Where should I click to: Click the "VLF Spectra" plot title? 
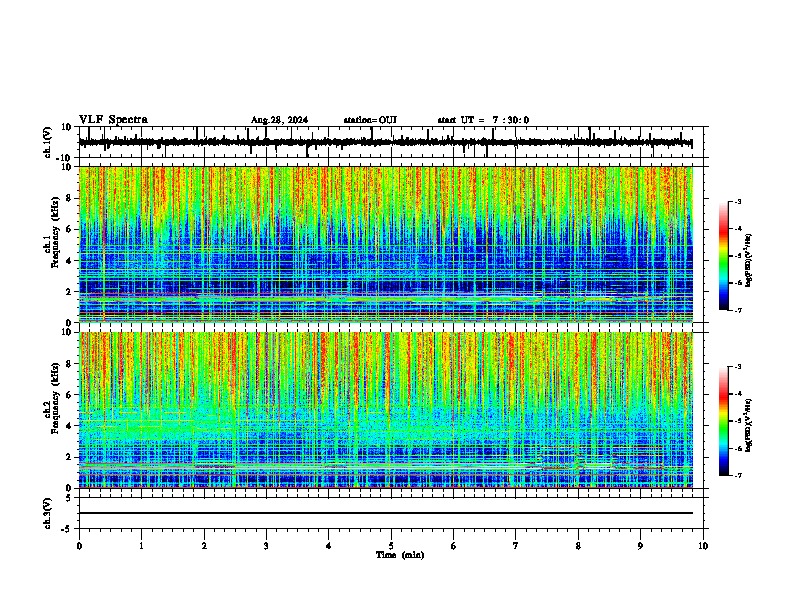click(113, 120)
